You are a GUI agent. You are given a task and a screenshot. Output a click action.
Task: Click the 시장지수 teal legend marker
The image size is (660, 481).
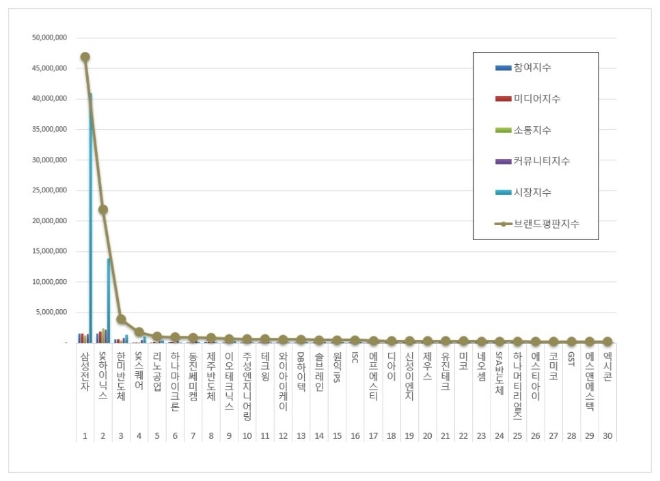[x=503, y=192]
